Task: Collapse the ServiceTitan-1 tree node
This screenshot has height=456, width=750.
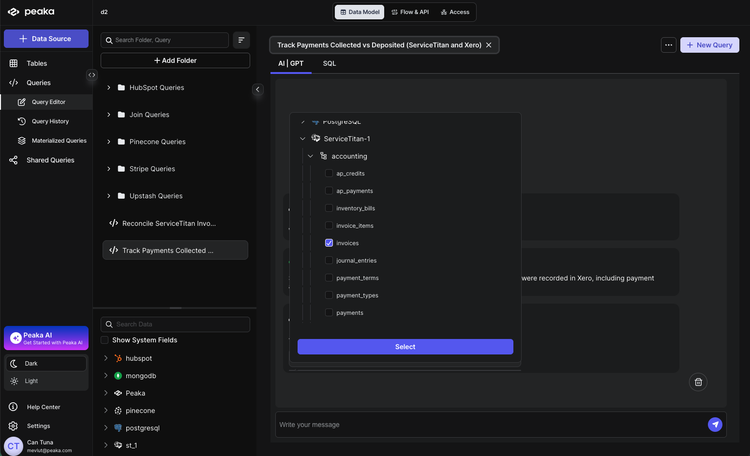Action: point(302,139)
